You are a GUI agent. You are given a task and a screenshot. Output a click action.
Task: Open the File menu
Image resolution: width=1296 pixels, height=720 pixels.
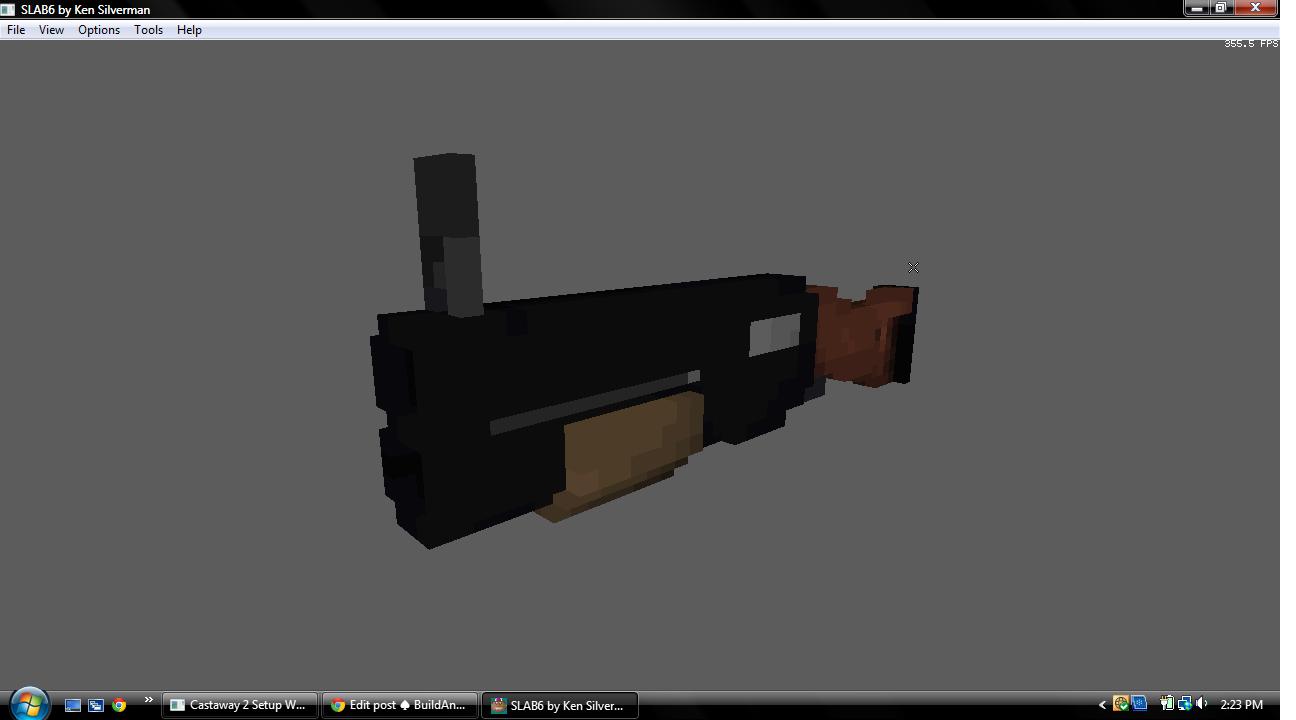16,30
